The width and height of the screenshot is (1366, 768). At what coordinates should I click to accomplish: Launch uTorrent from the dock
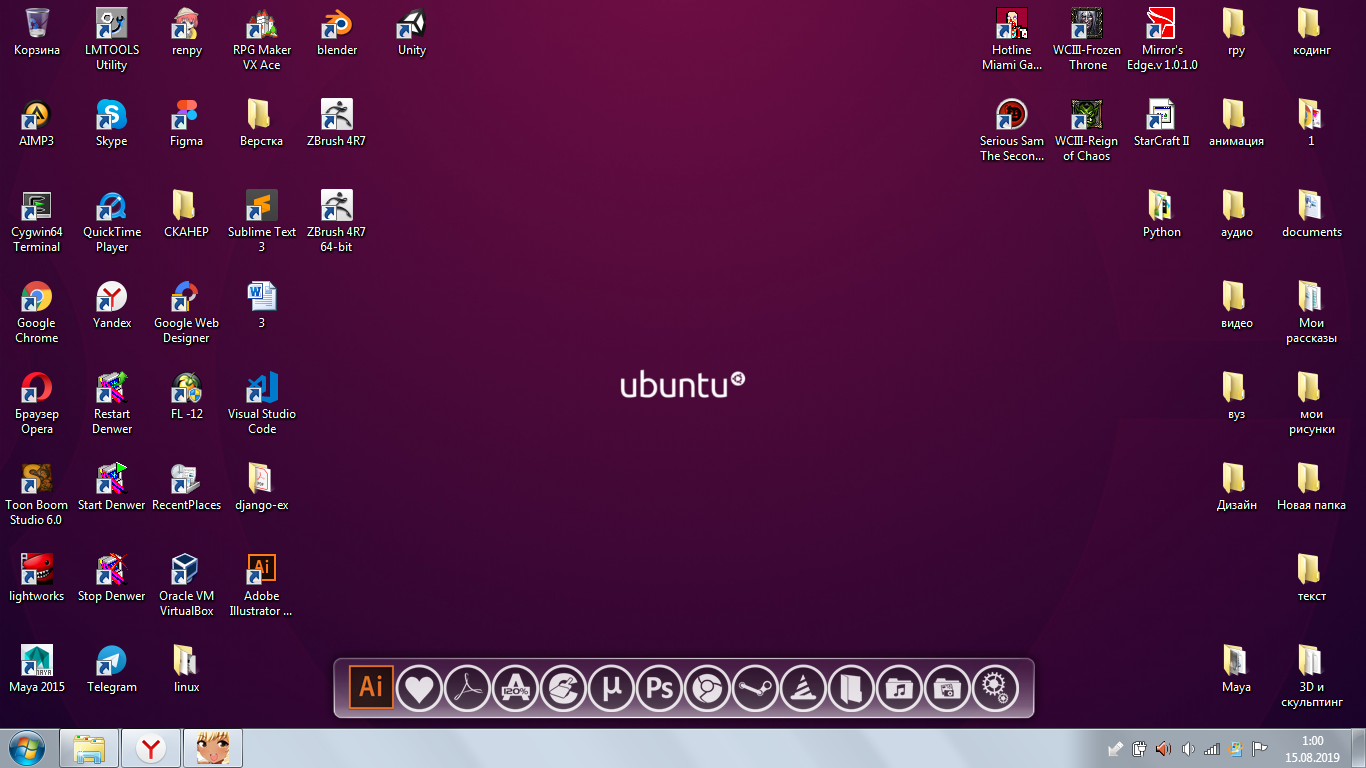click(x=611, y=688)
